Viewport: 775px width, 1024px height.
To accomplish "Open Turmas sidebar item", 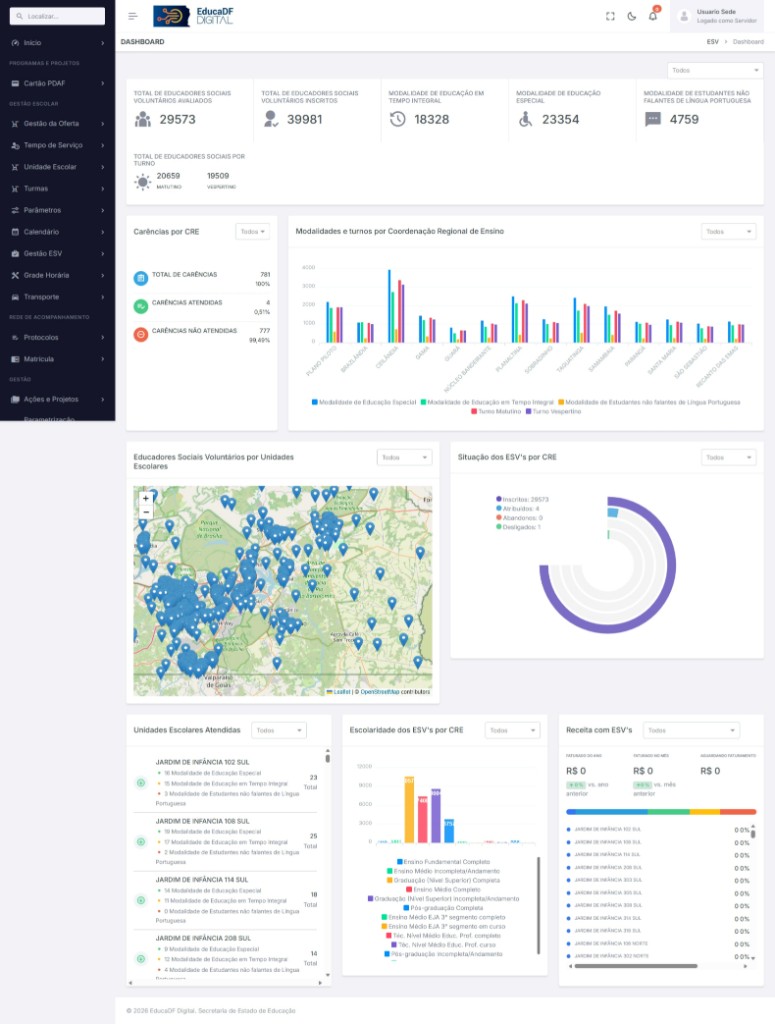I will (57, 188).
